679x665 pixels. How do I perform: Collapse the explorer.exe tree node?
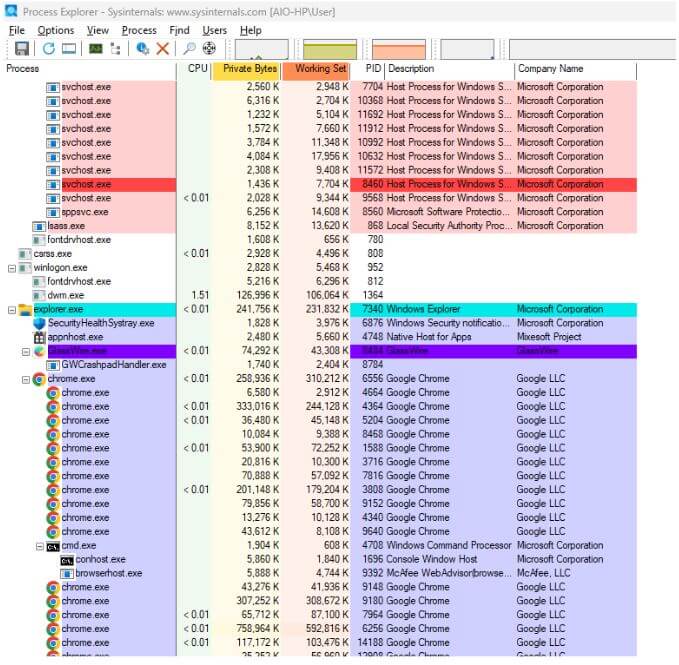[12, 310]
